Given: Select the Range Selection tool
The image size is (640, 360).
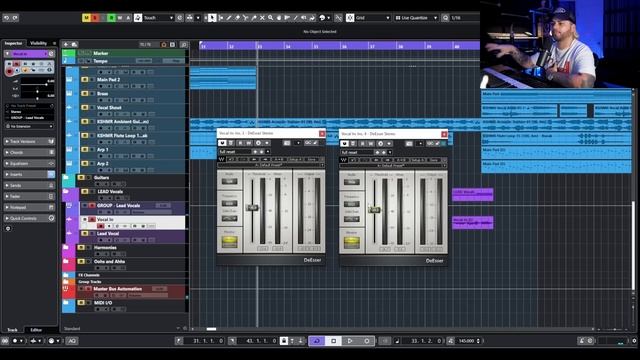Looking at the screenshot, I should [221, 18].
